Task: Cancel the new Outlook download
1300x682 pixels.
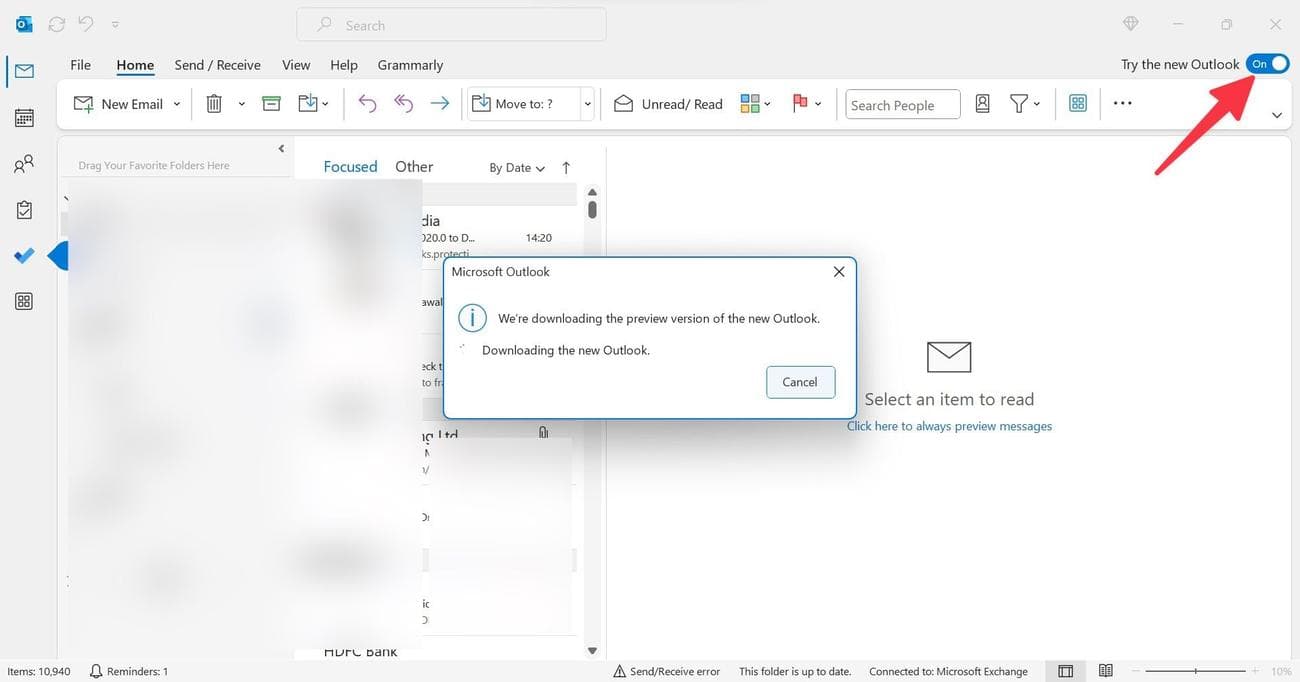Action: (x=800, y=382)
